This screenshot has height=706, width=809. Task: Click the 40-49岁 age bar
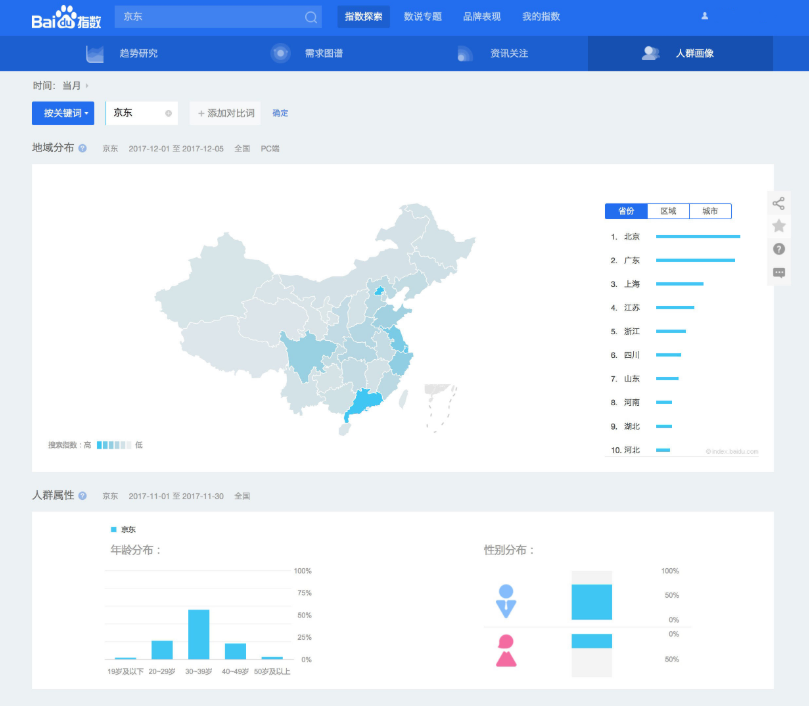tap(235, 651)
